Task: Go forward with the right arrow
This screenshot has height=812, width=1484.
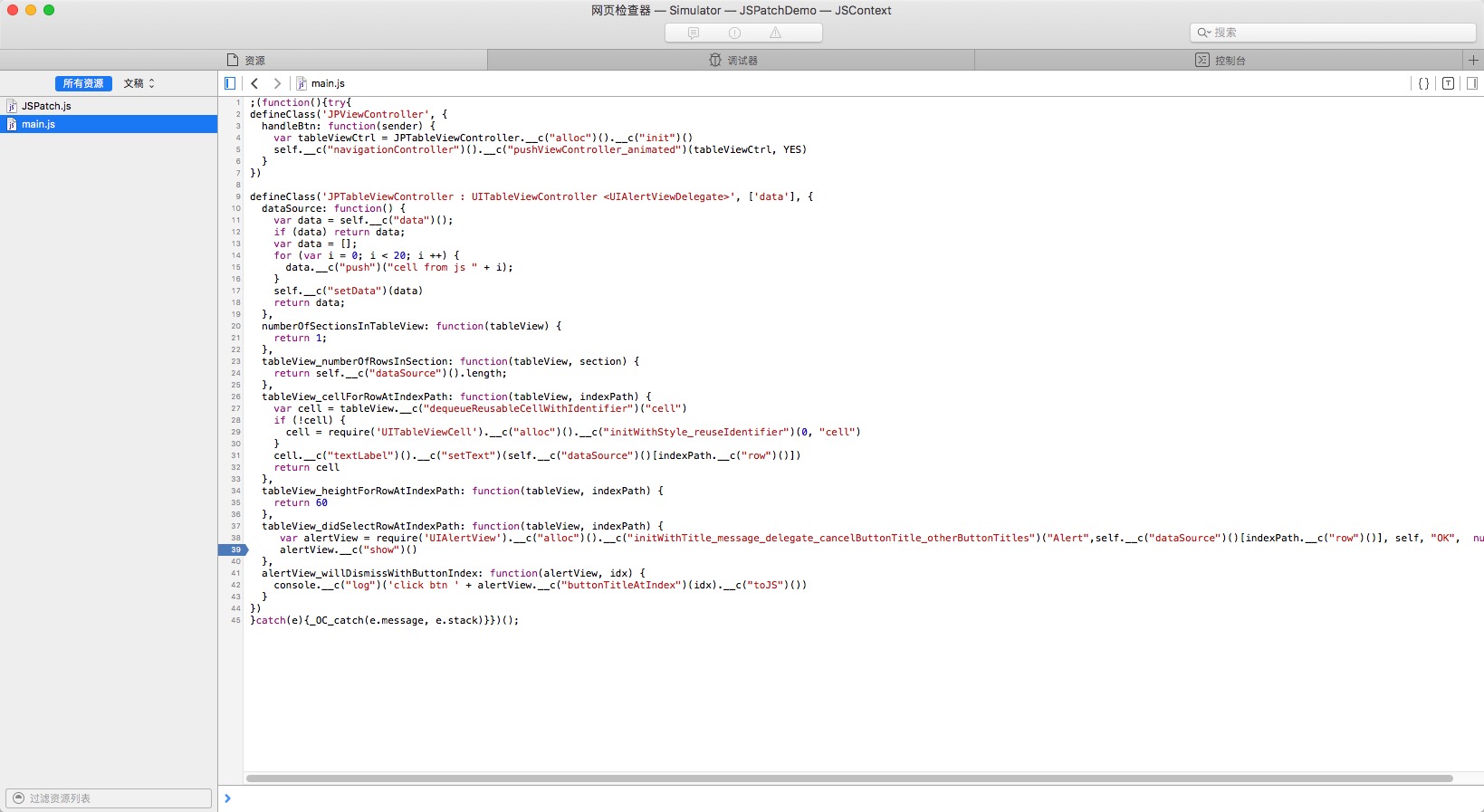Action: pos(277,83)
